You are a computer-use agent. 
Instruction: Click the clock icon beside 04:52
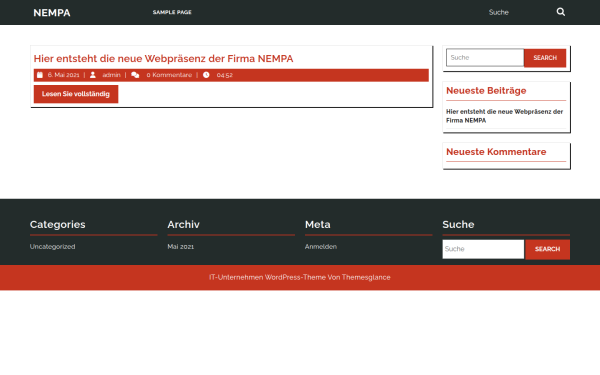point(206,75)
